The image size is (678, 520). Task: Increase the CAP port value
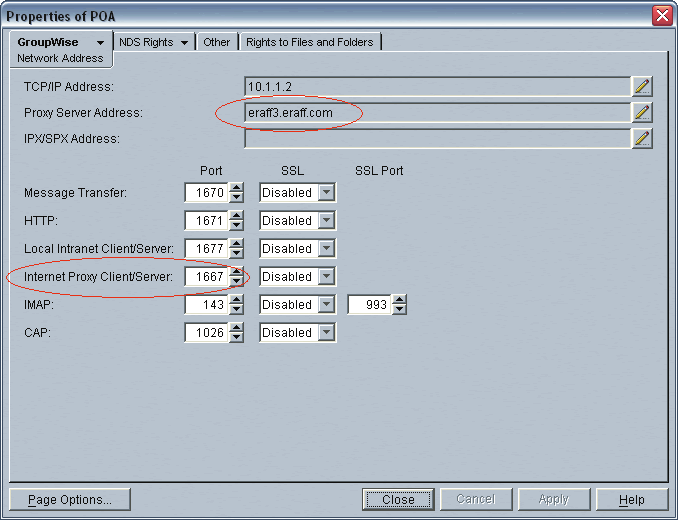pyautogui.click(x=236, y=328)
